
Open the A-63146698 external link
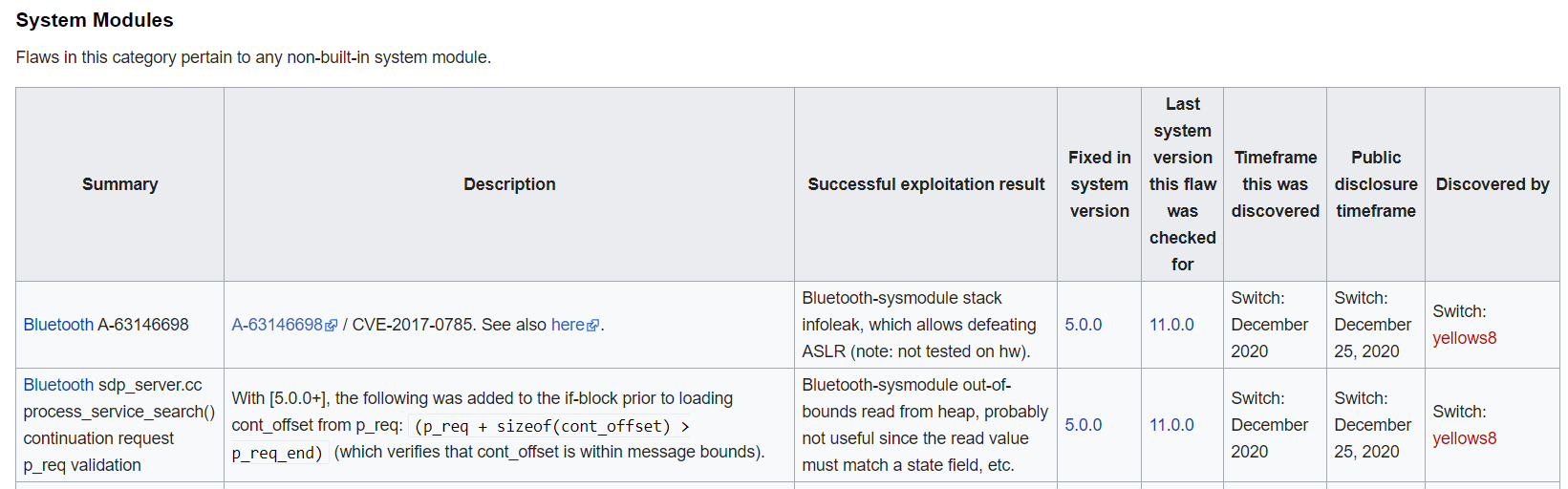[277, 325]
